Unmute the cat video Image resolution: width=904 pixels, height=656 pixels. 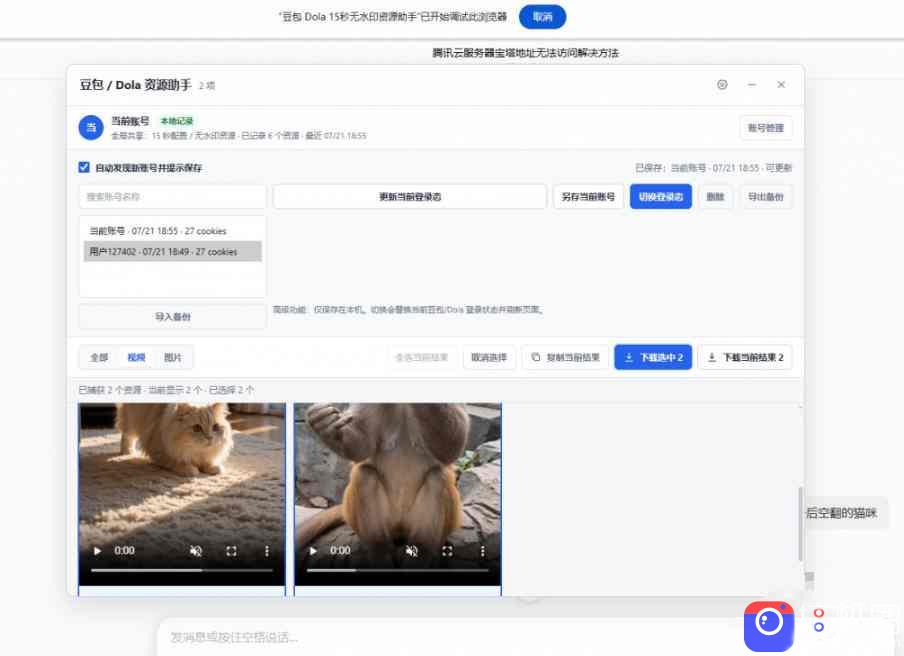(x=196, y=551)
